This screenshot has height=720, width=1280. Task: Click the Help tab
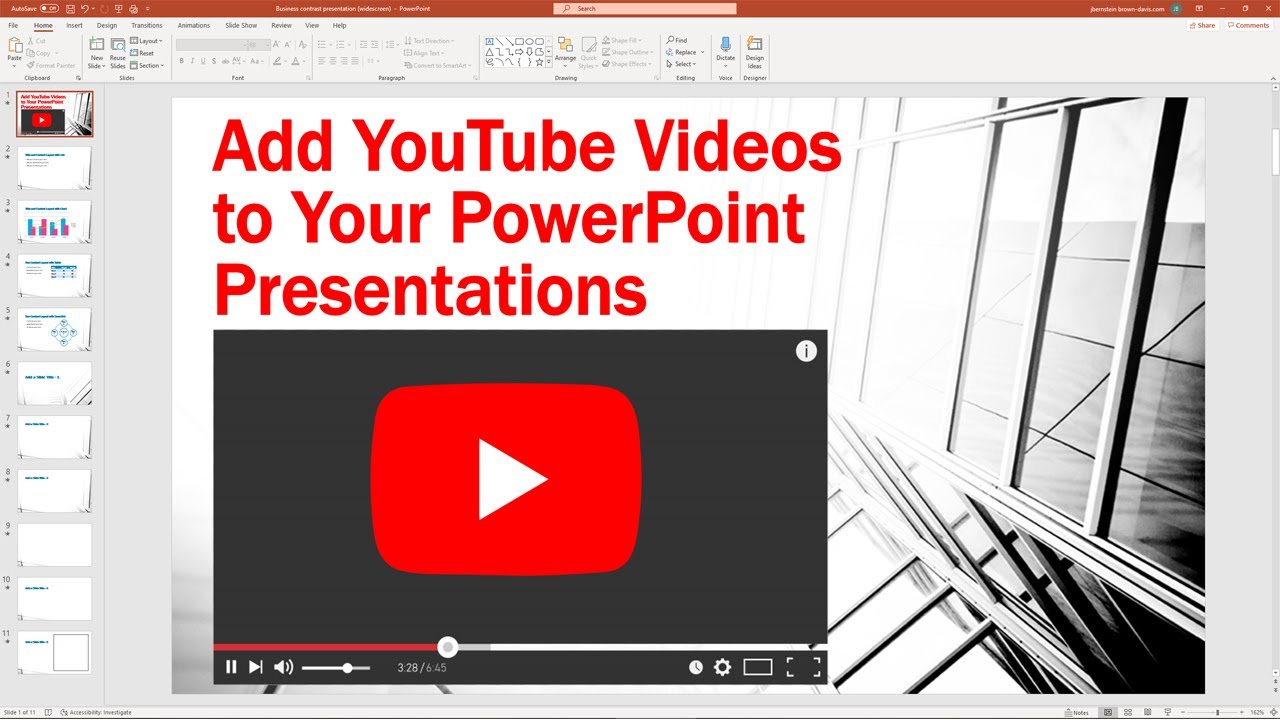[340, 25]
